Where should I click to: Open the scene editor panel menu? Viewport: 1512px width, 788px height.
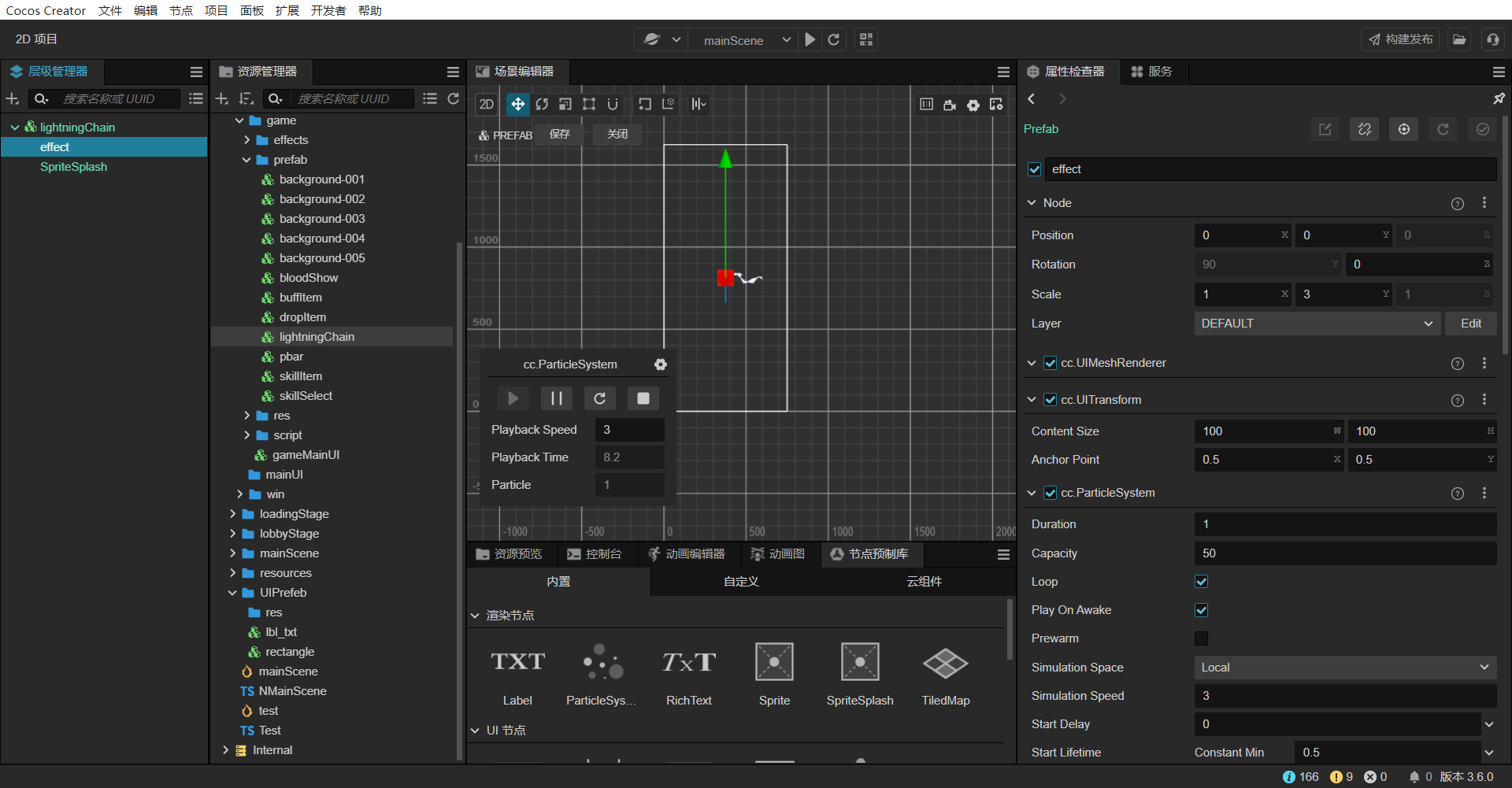tap(1003, 72)
